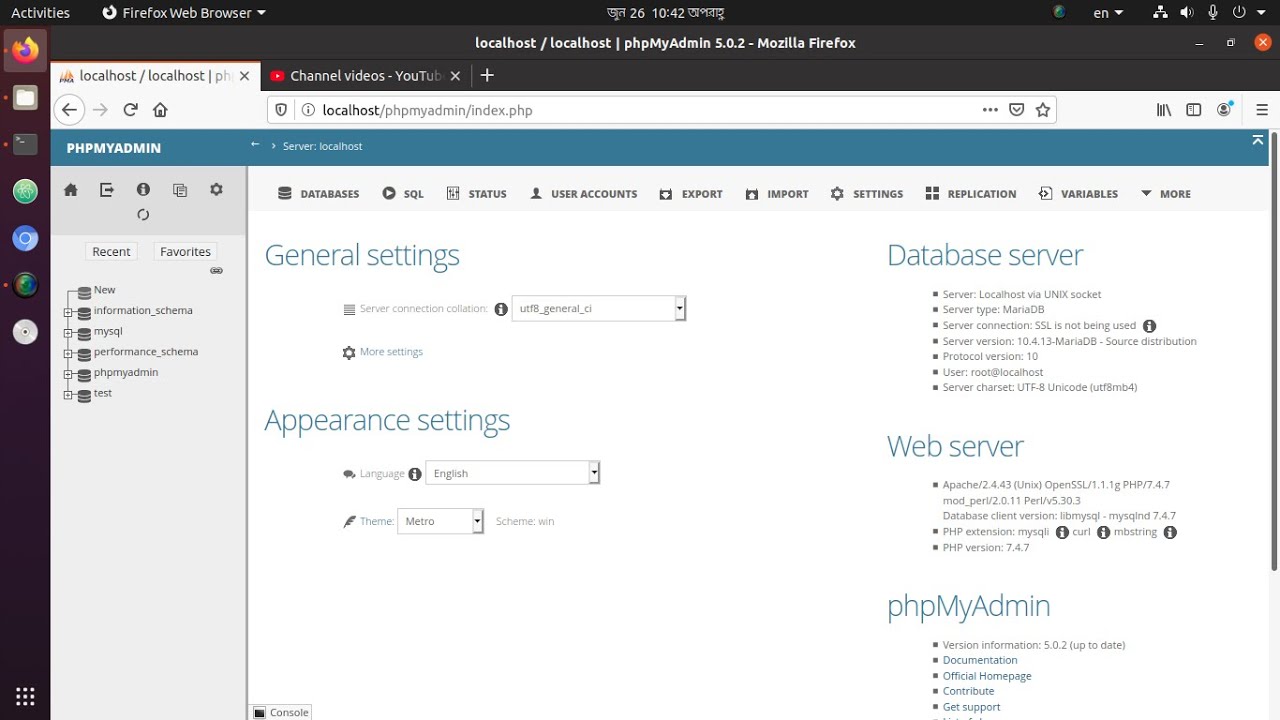Open User Accounts tab
The width and height of the screenshot is (1280, 720).
[583, 194]
